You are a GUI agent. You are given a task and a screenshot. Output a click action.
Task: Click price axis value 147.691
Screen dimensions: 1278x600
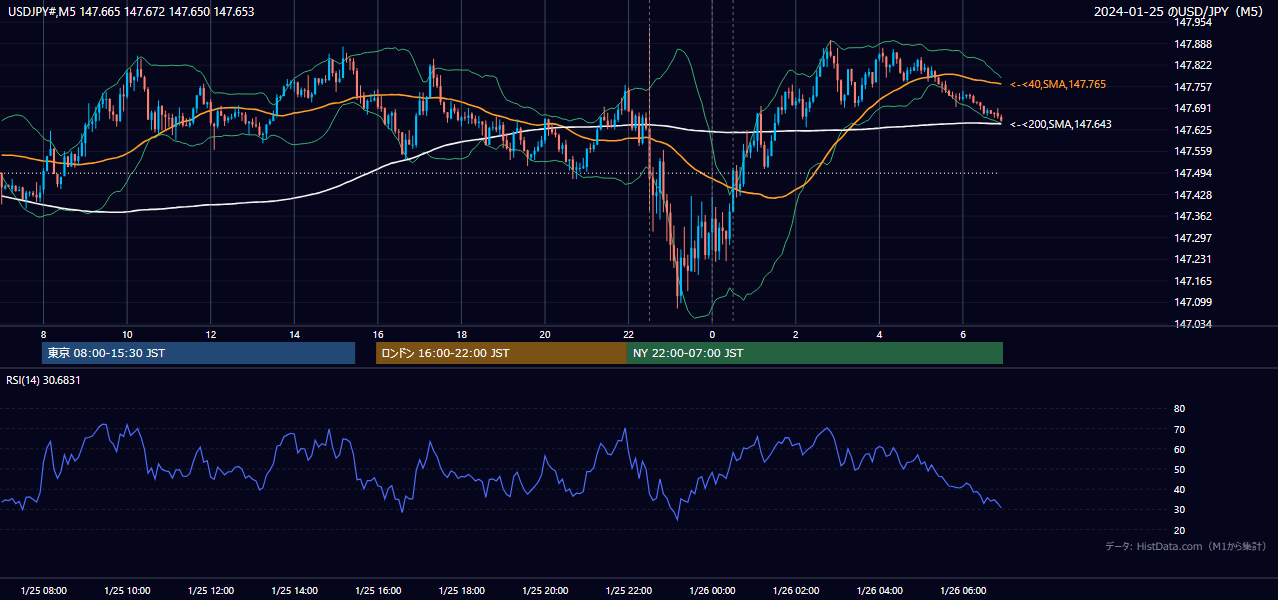[x=1192, y=108]
